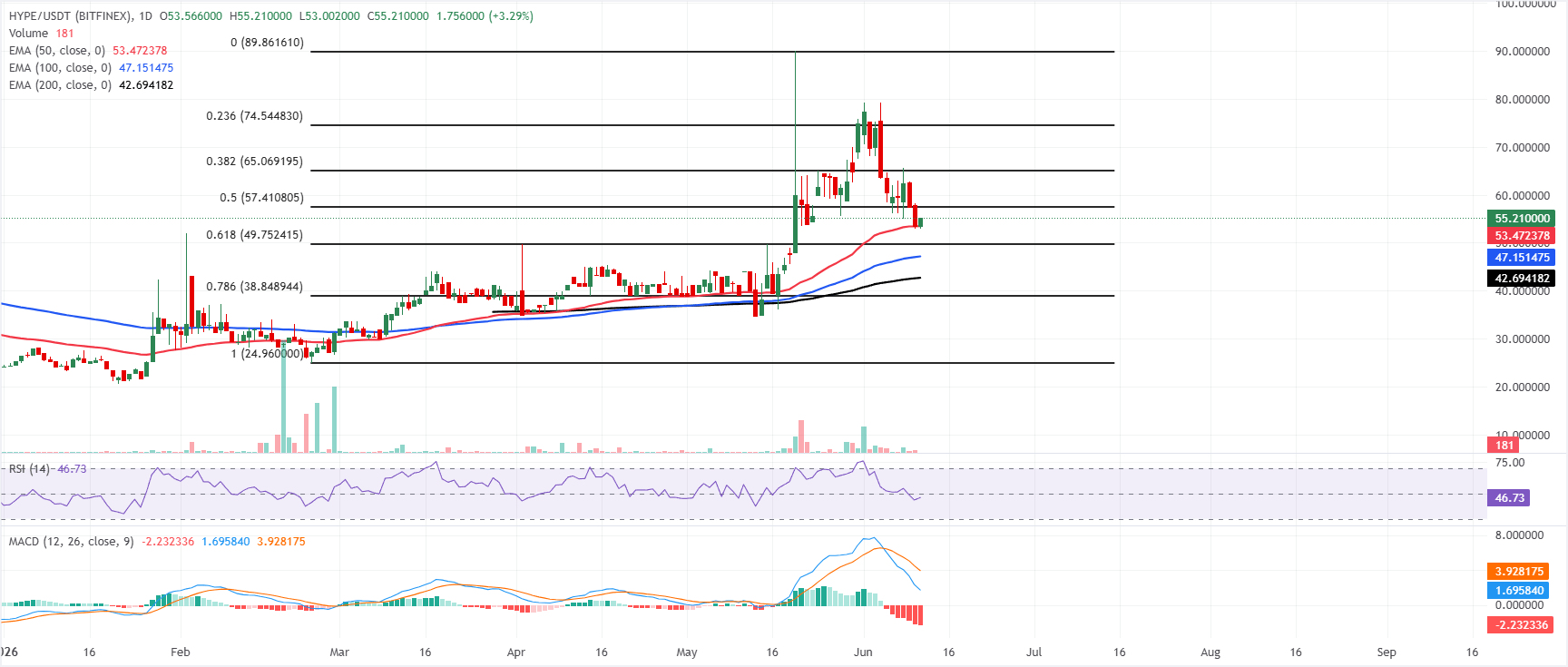Click the 0.5 (57.410805) Fibonacci level label
The image size is (1568, 667).
[262, 198]
